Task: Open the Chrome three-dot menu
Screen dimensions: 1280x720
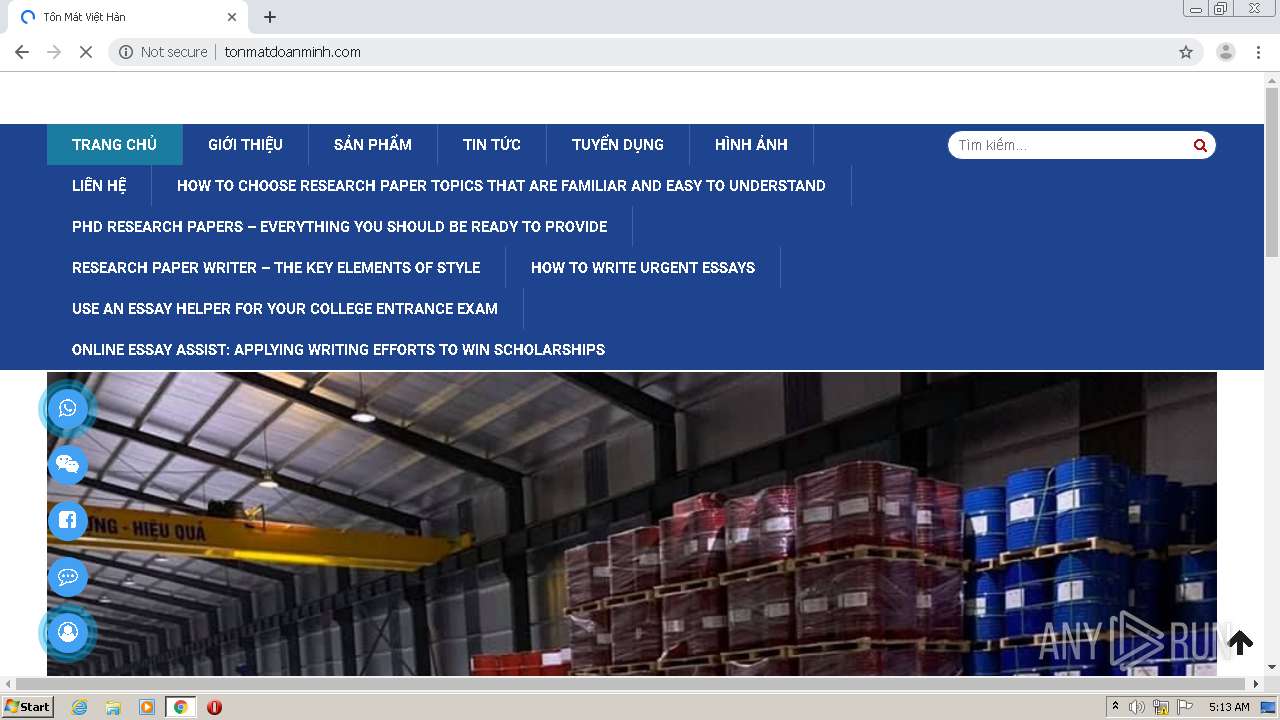Action: click(1258, 52)
